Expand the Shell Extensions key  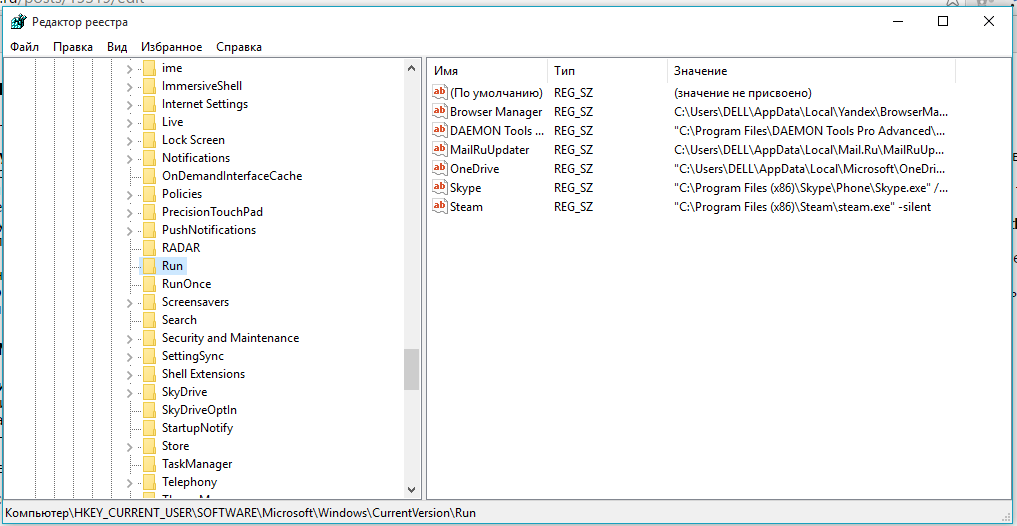click(x=130, y=374)
